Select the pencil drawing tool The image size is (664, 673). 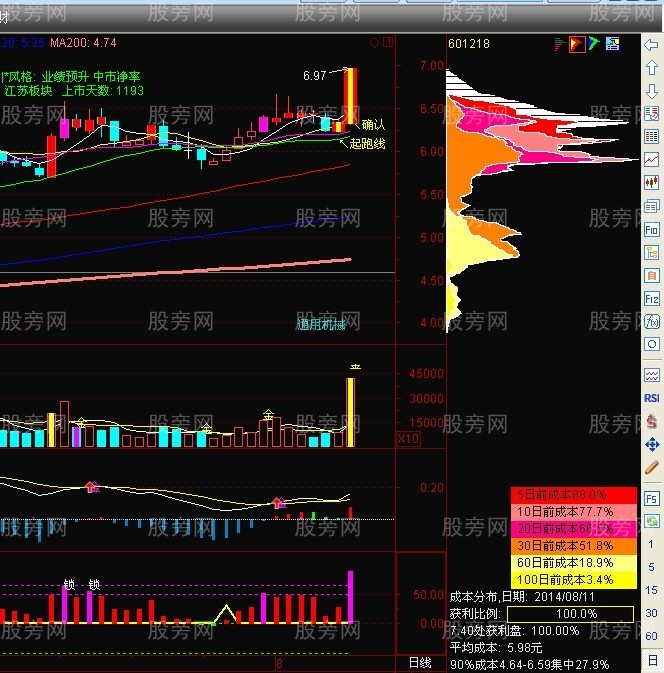[x=652, y=467]
